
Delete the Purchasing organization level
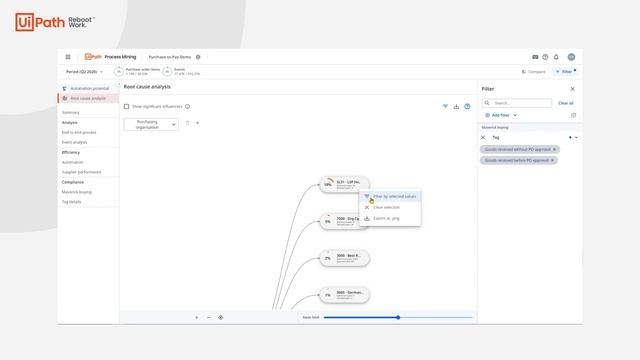pyautogui.click(x=187, y=123)
